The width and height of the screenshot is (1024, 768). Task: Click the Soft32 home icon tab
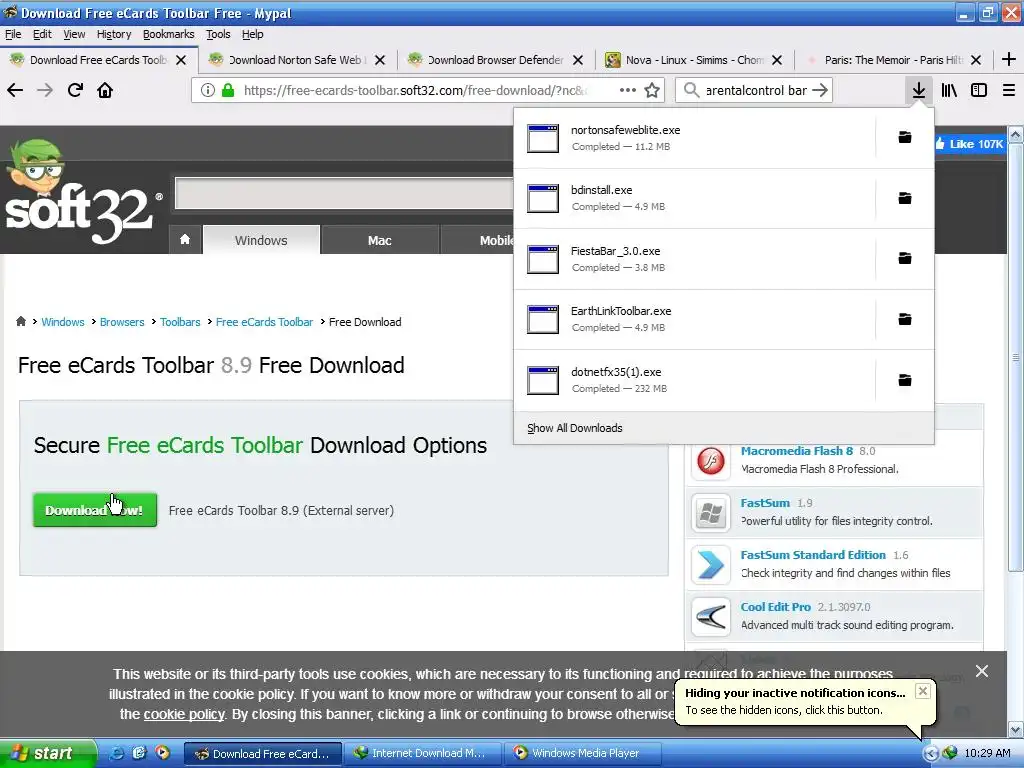[x=185, y=240]
